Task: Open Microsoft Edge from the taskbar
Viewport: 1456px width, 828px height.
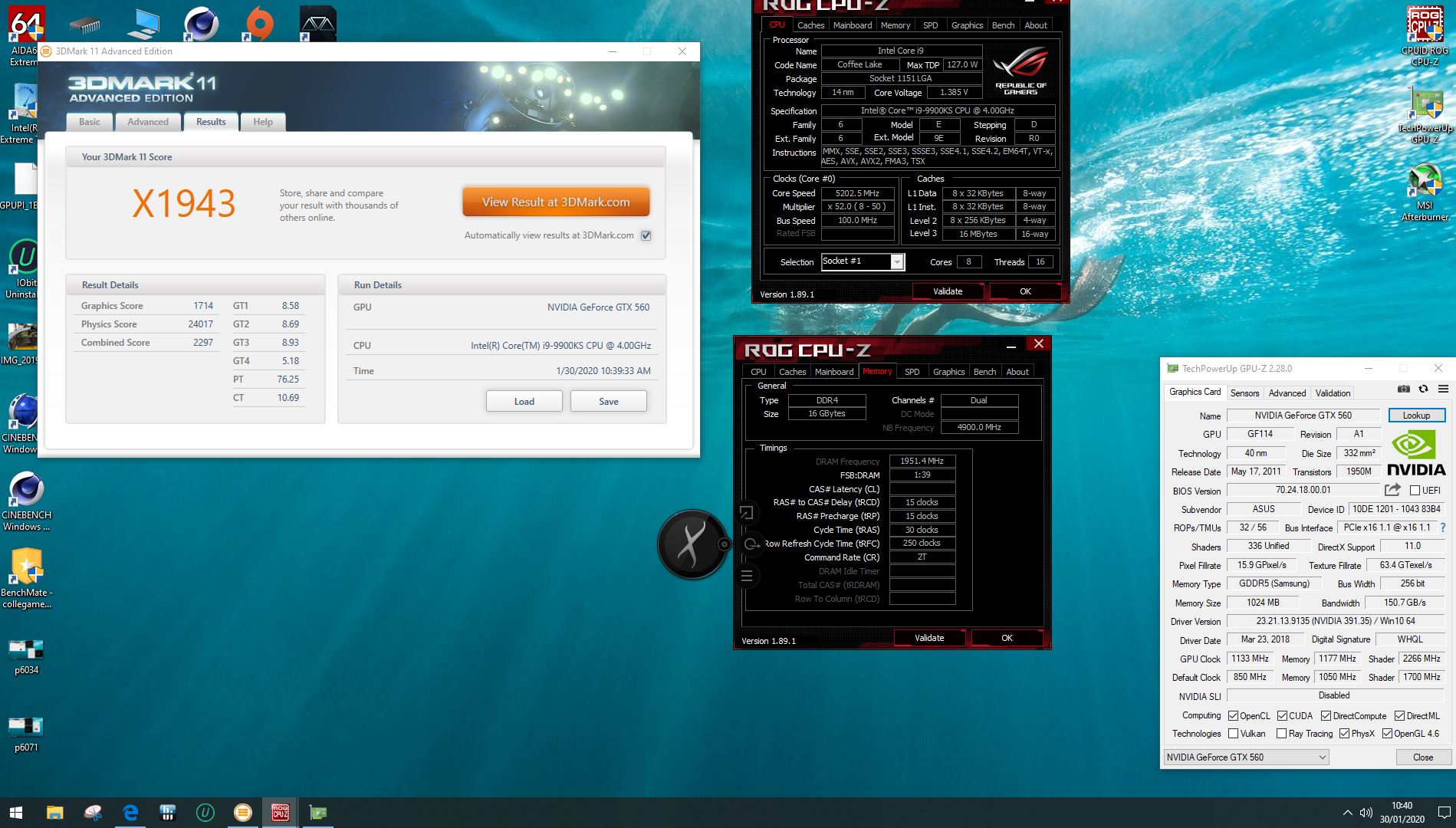Action: (130, 813)
